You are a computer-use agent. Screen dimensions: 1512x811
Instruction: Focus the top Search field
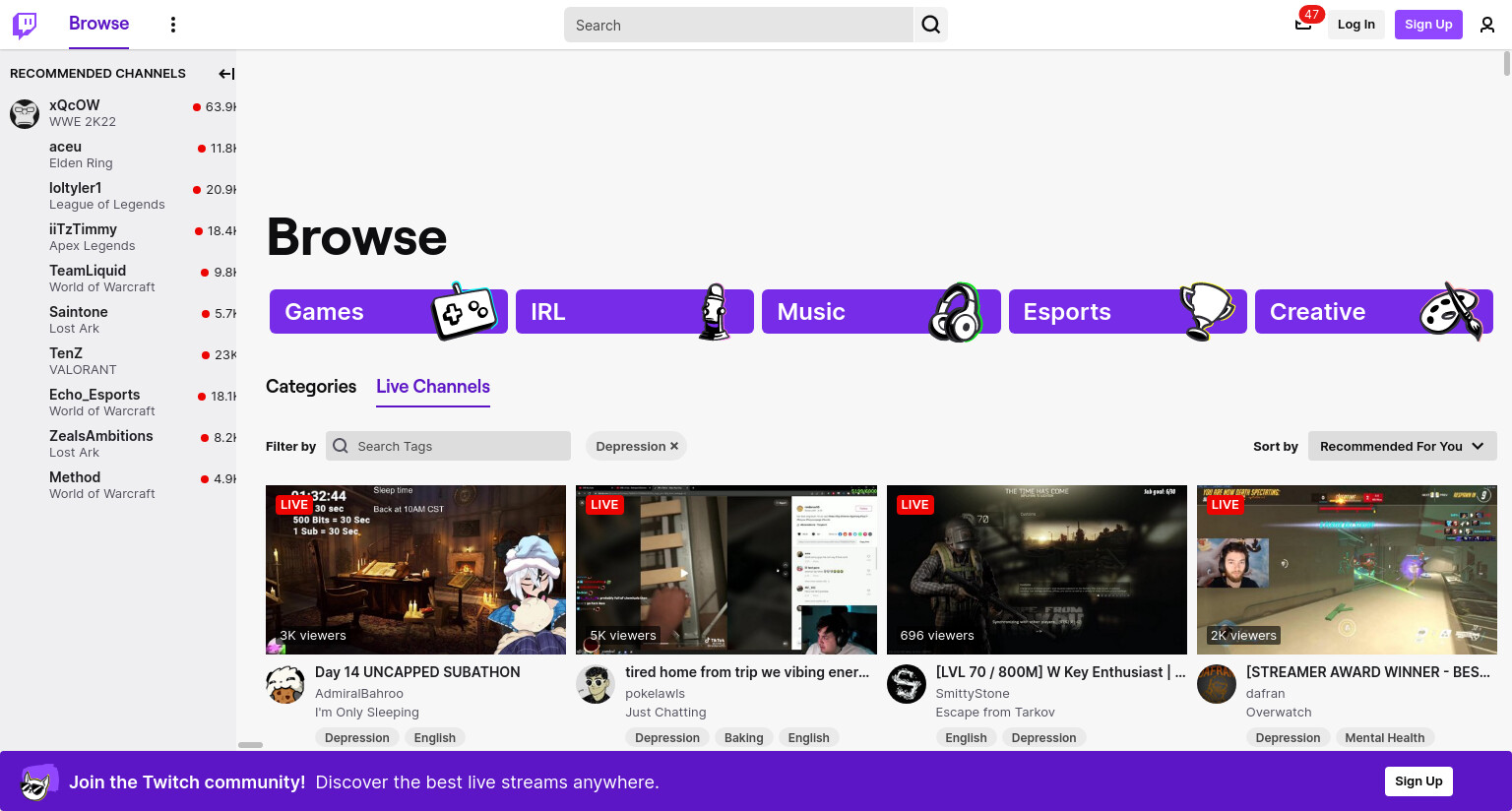point(738,25)
